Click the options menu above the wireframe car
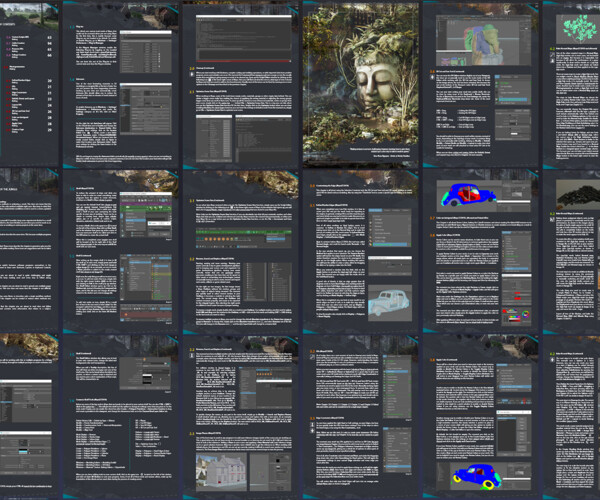This screenshot has height=500, width=600. (390, 228)
